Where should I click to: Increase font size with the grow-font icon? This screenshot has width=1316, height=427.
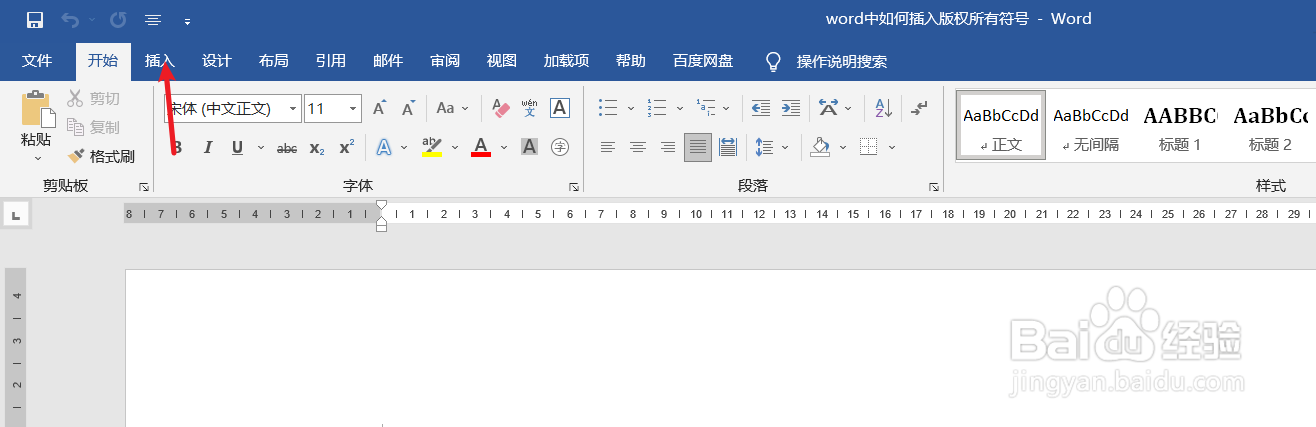point(379,108)
